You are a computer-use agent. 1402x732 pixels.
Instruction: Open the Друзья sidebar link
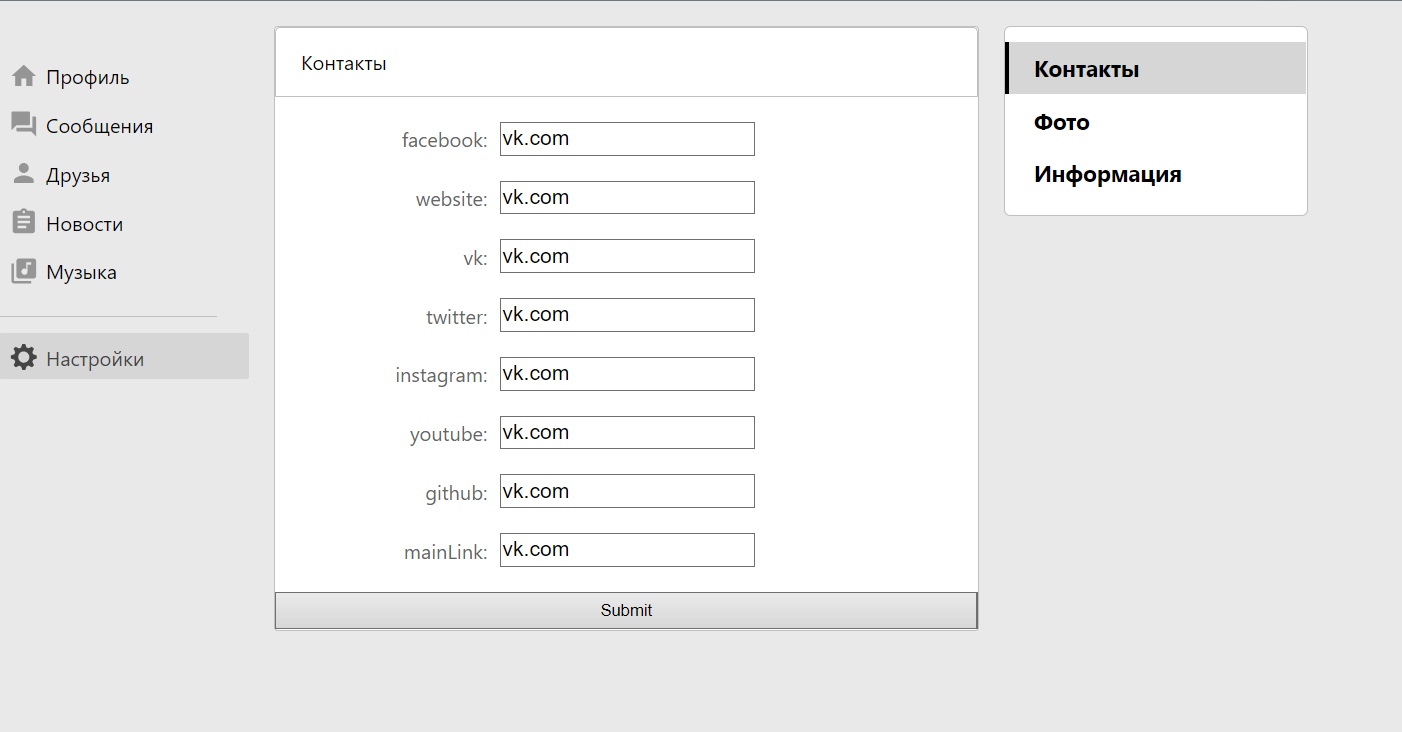coord(78,175)
